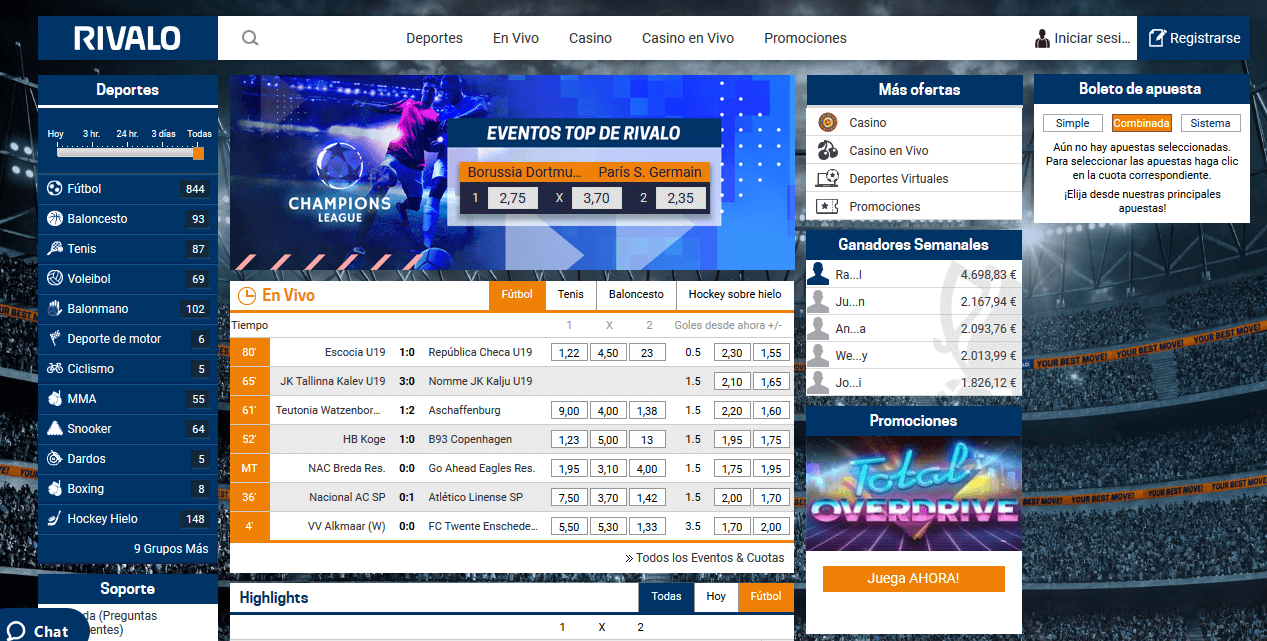1267x641 pixels.
Task: Click odds 1,22 for Escocia U19
Action: (569, 352)
